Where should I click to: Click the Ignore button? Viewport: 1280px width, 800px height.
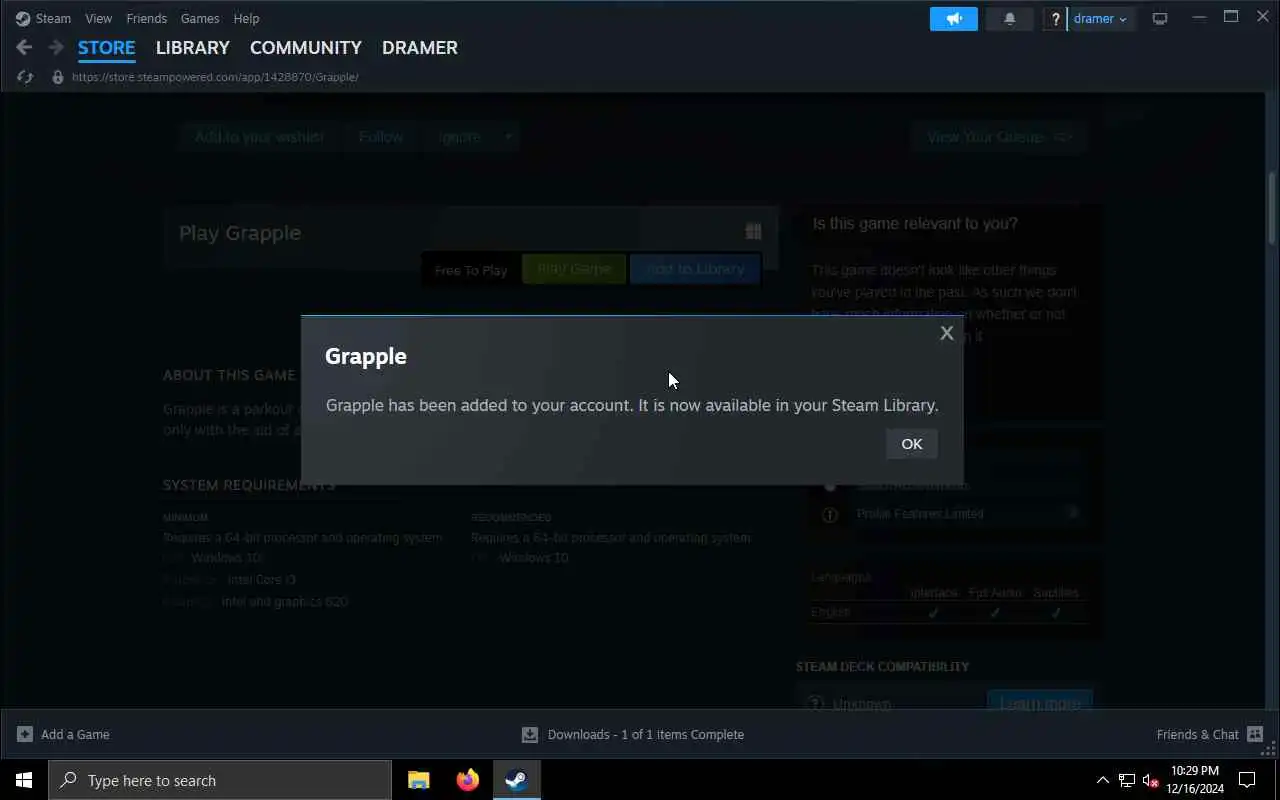click(x=460, y=137)
